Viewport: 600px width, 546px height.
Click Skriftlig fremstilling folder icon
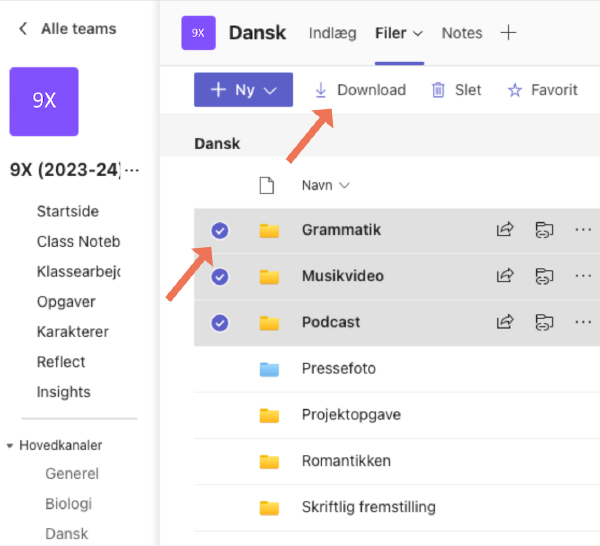[269, 508]
